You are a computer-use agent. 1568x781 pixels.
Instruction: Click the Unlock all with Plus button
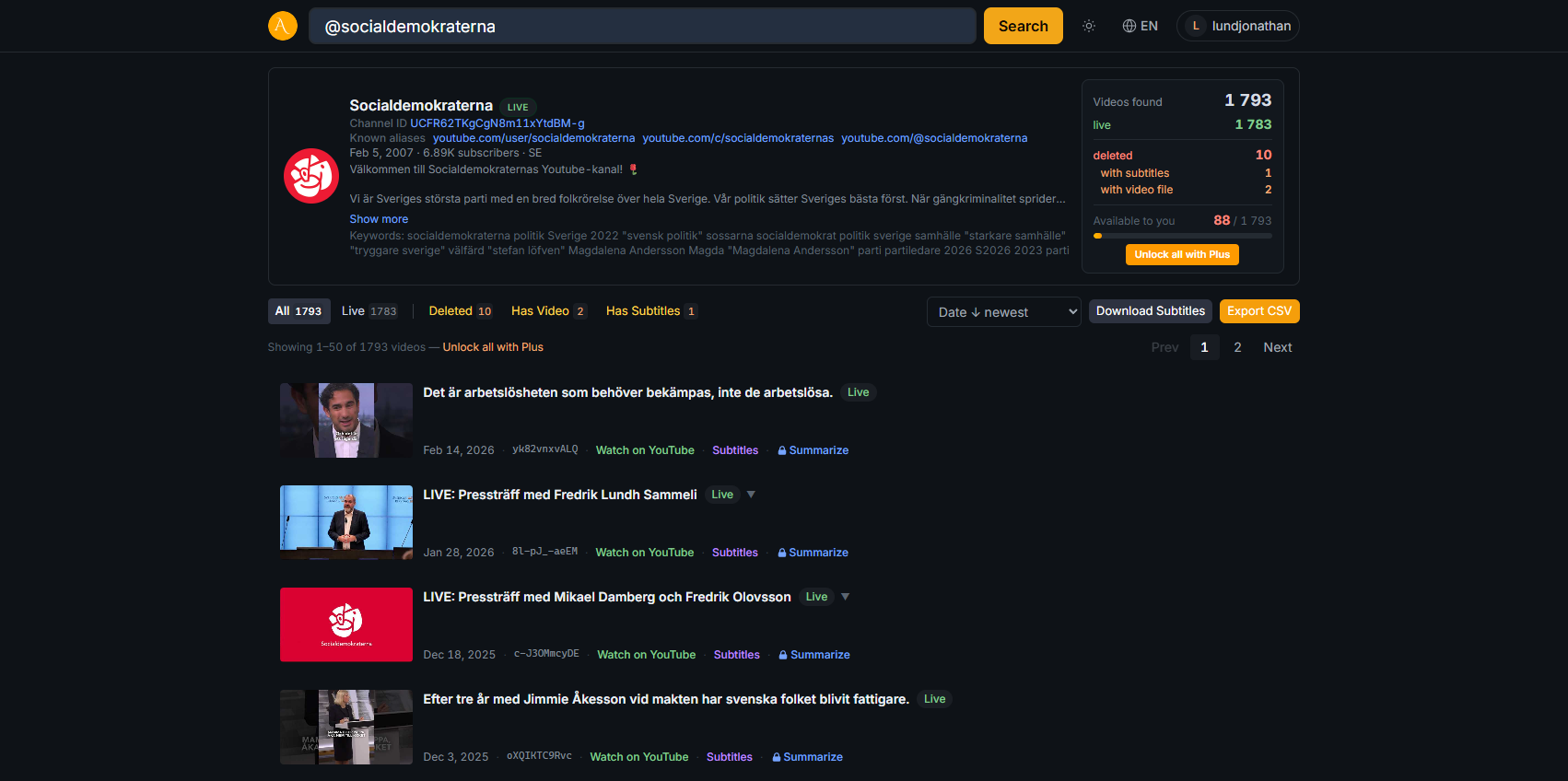(x=1182, y=254)
